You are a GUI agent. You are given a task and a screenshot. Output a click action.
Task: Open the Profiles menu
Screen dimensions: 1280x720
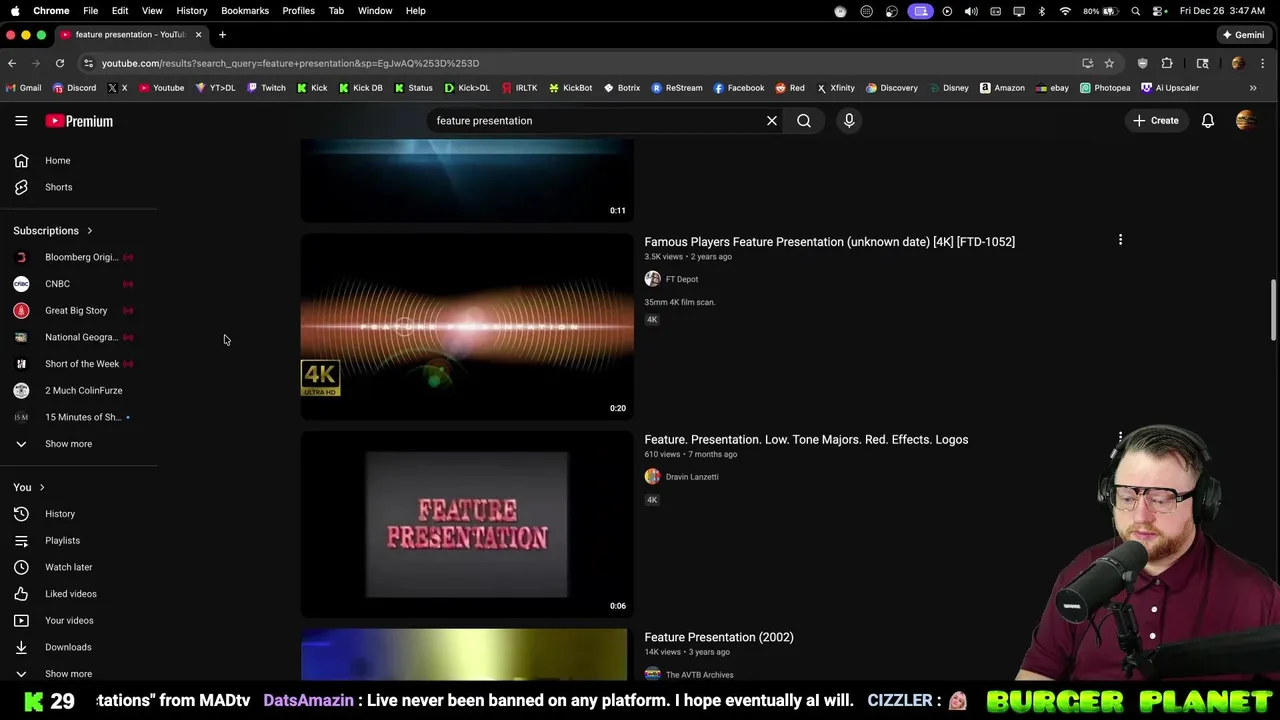click(298, 11)
